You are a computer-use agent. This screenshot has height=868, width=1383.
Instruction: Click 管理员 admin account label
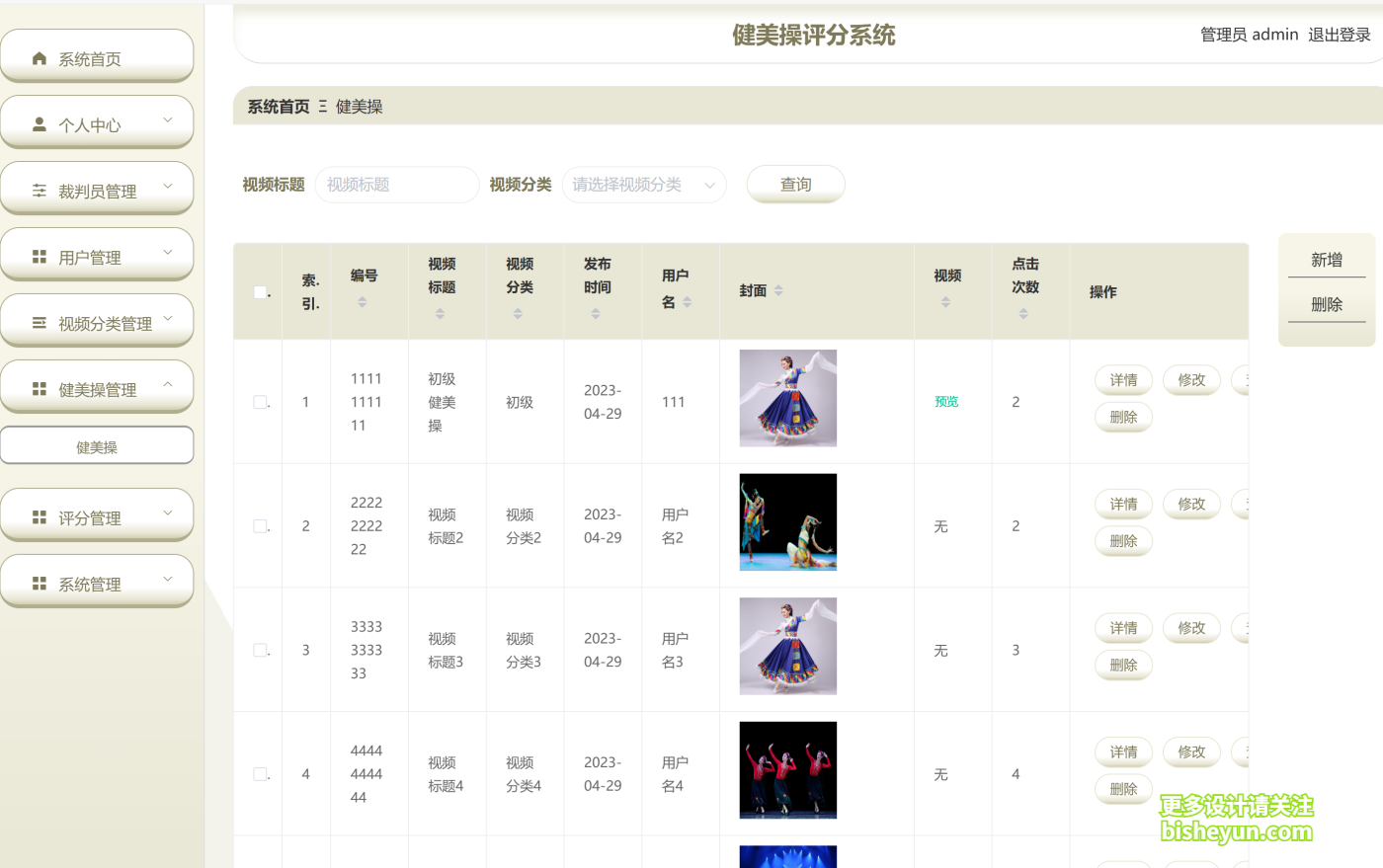[1250, 35]
